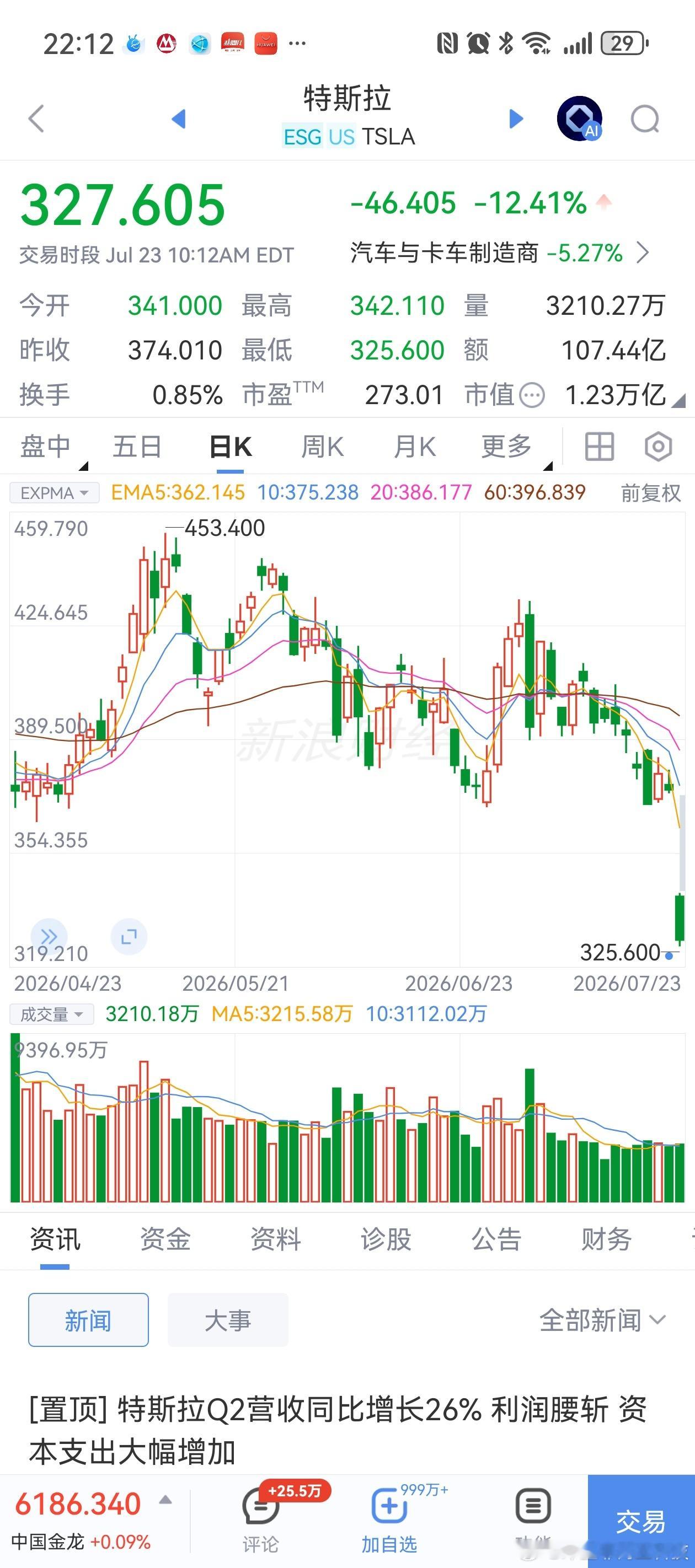Screen dimensions: 695x1568
Task: Tap the current price 327.605
Action: (x=123, y=205)
